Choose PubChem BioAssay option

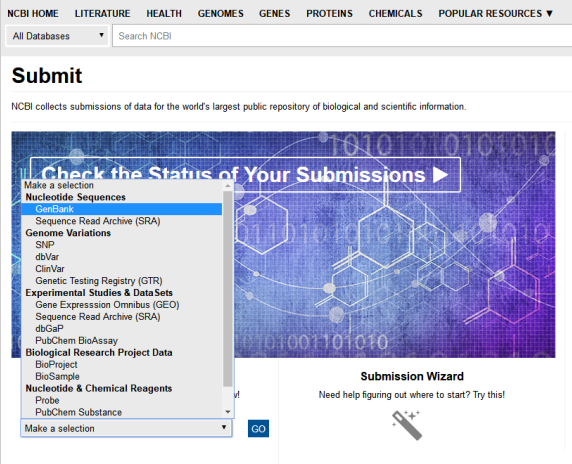(x=122, y=341)
